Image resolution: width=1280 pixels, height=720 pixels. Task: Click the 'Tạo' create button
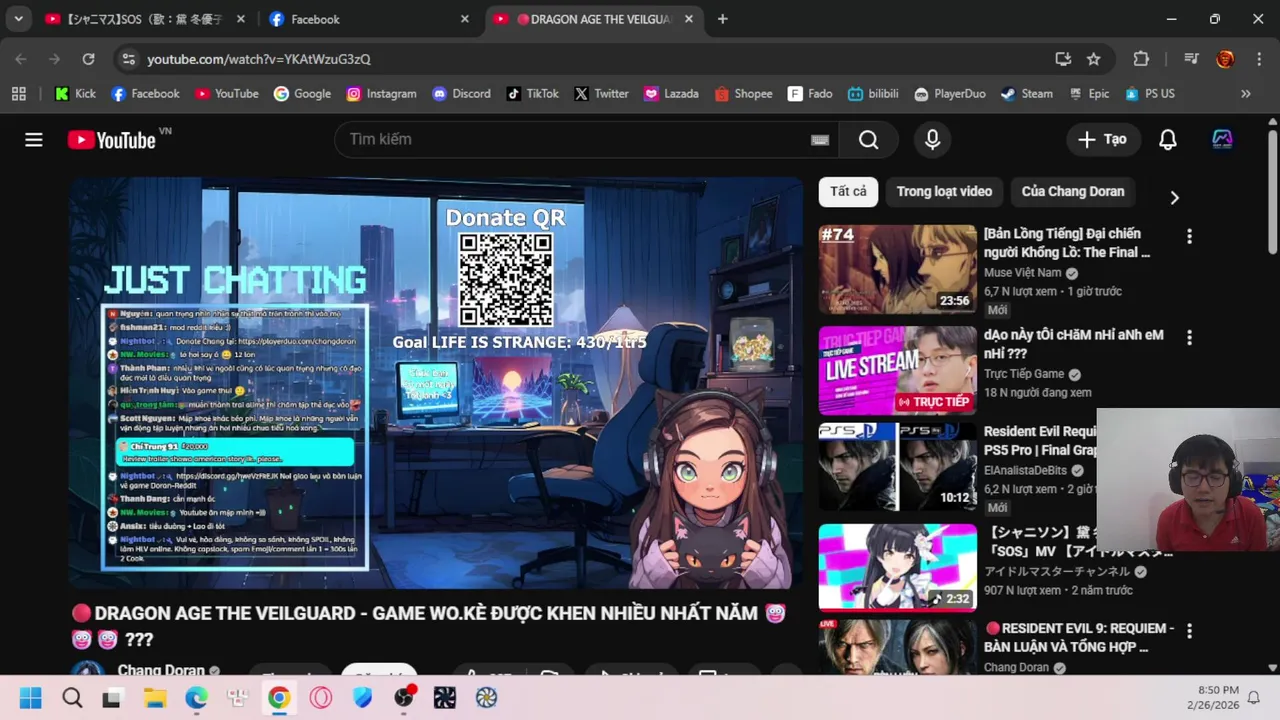pos(1102,140)
